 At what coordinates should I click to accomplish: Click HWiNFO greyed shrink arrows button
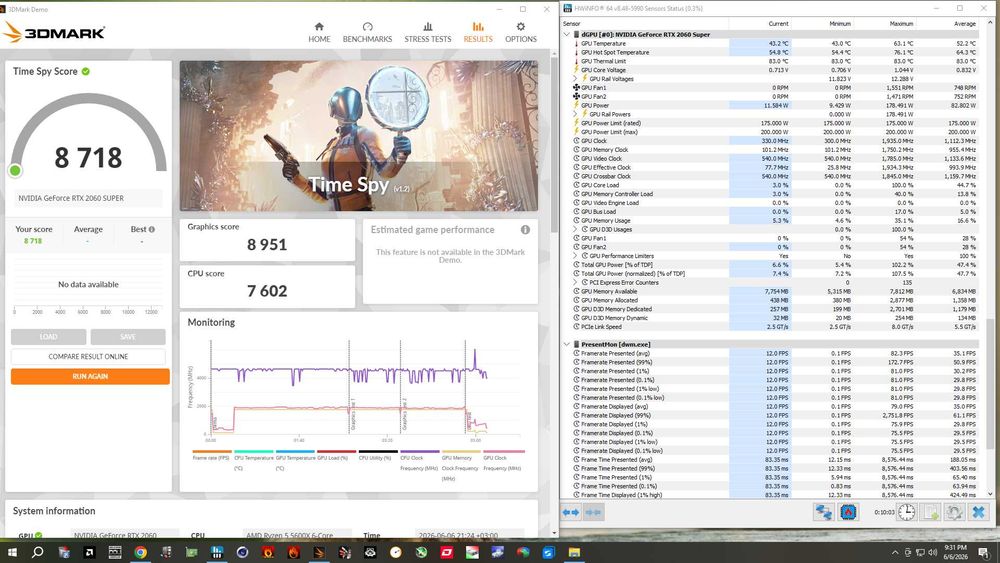[593, 512]
